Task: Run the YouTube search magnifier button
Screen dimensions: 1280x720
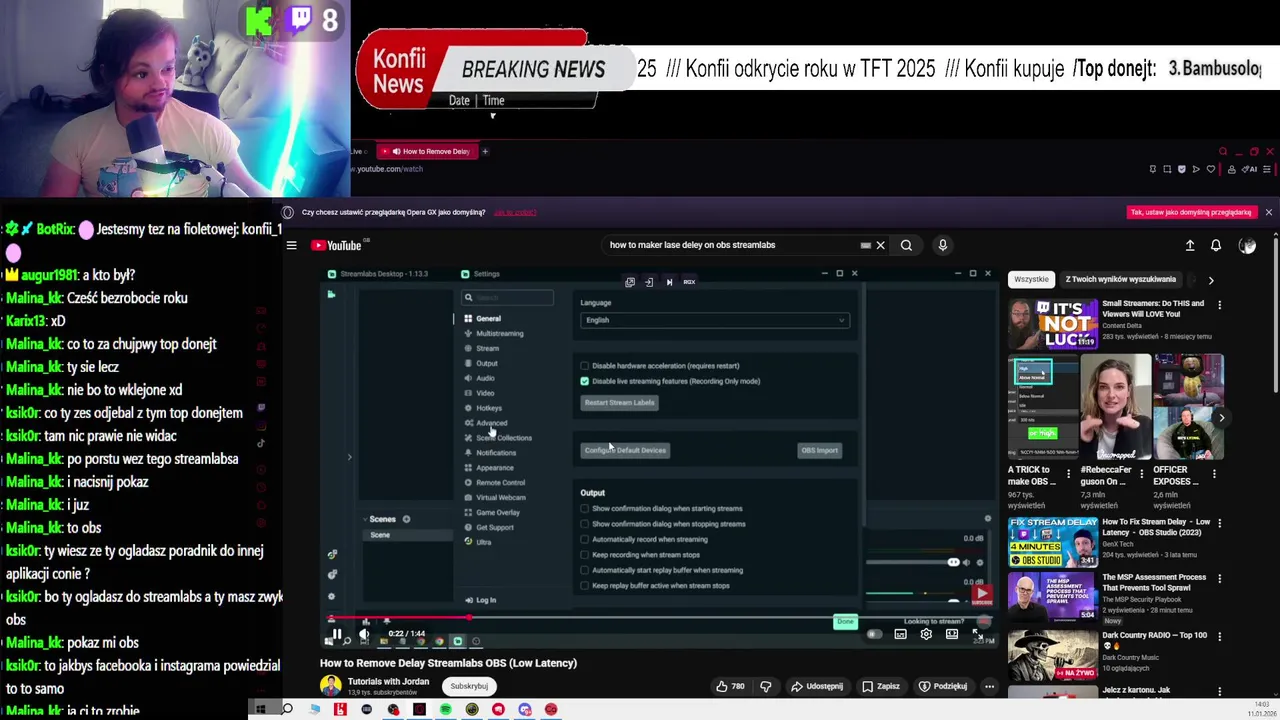Action: 906,245
